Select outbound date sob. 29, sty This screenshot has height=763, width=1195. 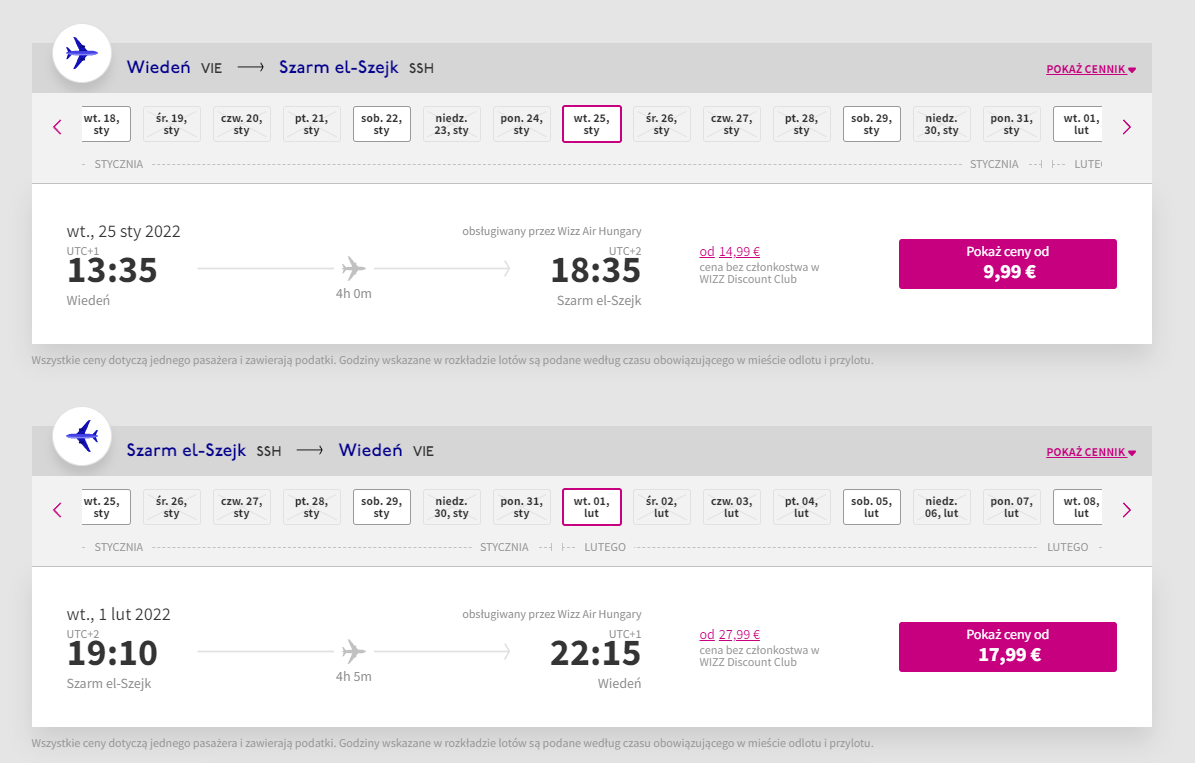pyautogui.click(x=872, y=124)
